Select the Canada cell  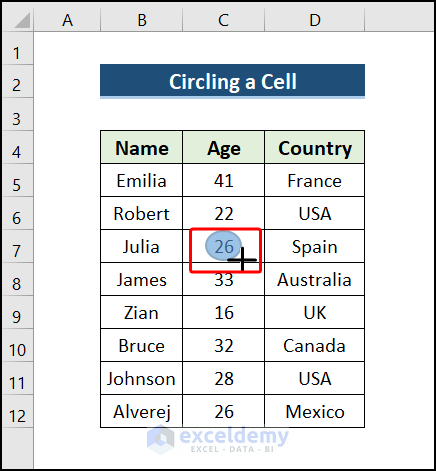pos(315,345)
